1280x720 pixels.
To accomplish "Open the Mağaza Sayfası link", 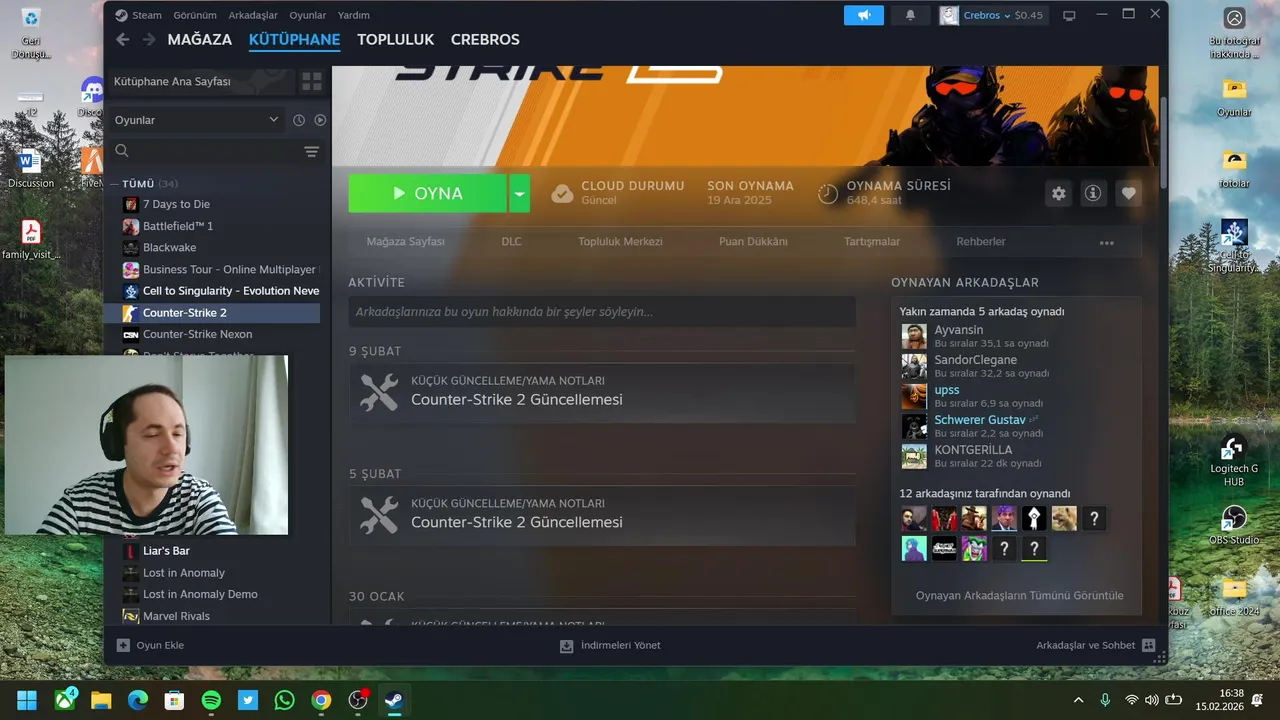I will [406, 242].
